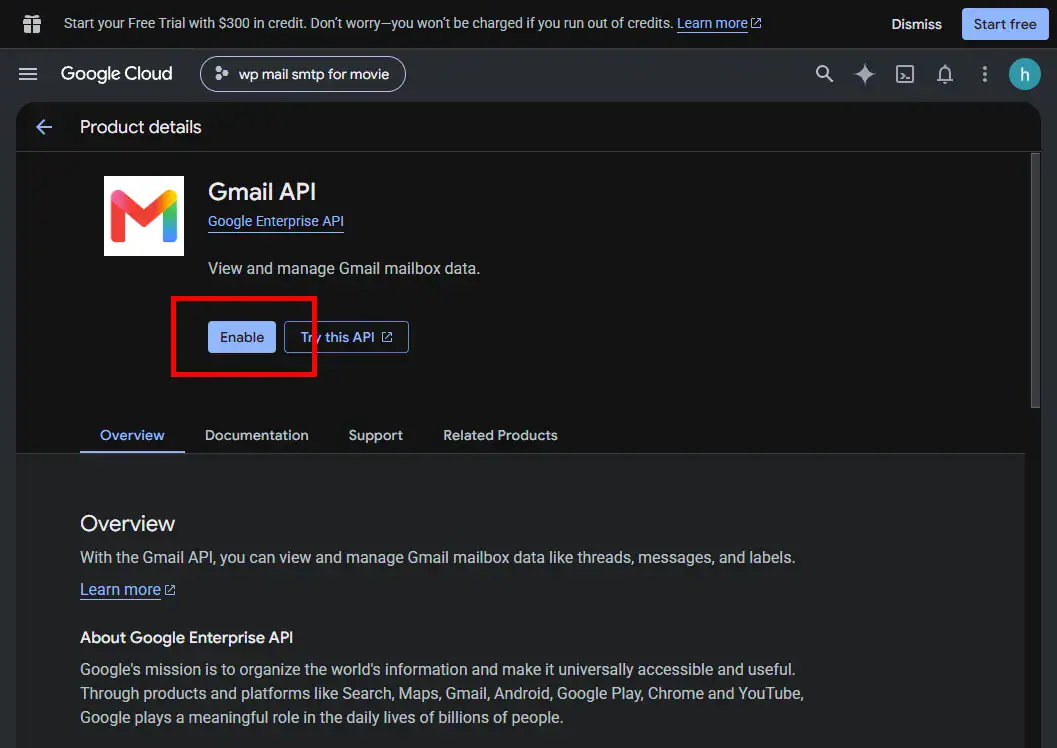Open the notifications bell

(944, 74)
